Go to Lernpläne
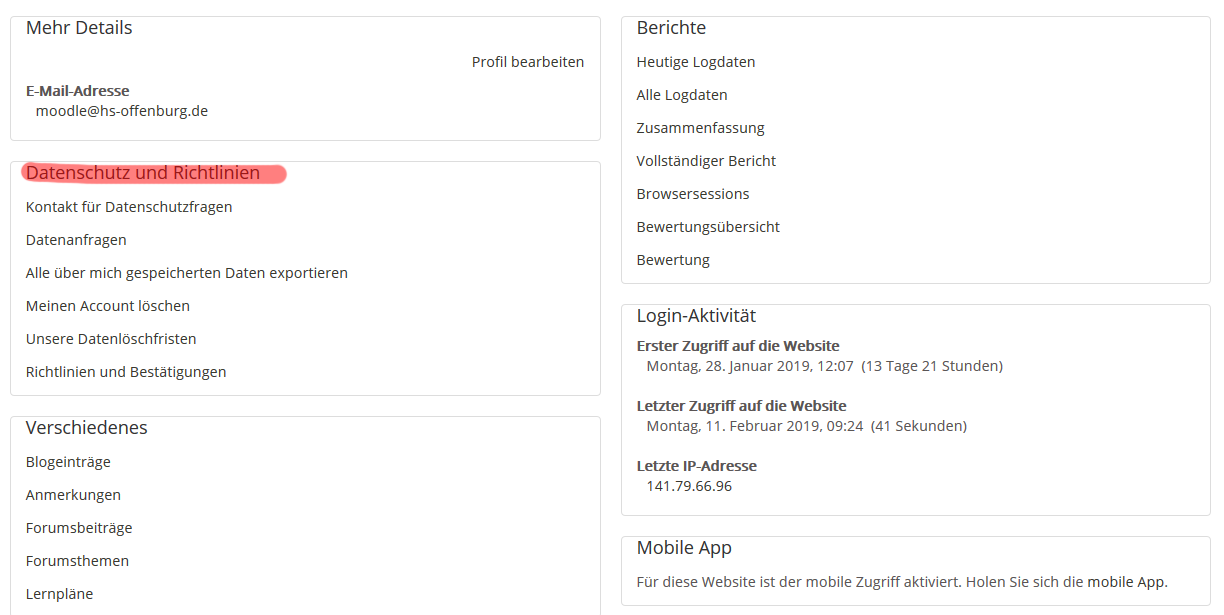Image resolution: width=1224 pixels, height=615 pixels. click(x=59, y=594)
